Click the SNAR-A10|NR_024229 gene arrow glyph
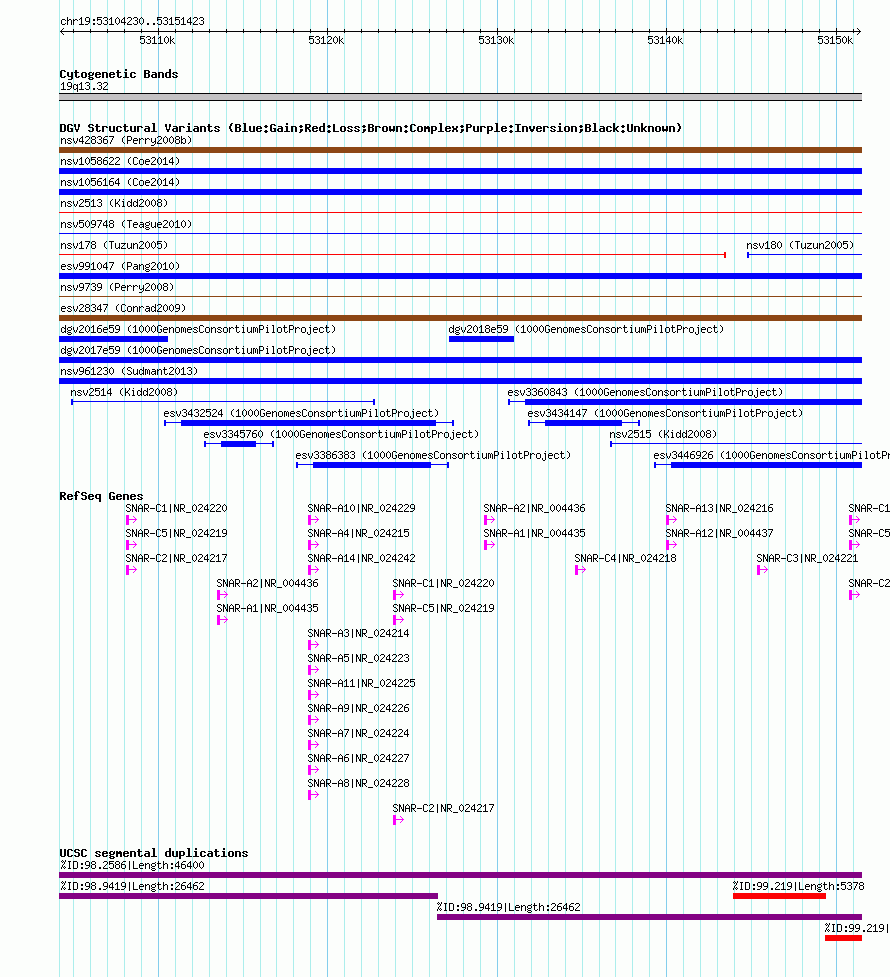This screenshot has height=977, width=890. pyautogui.click(x=313, y=520)
